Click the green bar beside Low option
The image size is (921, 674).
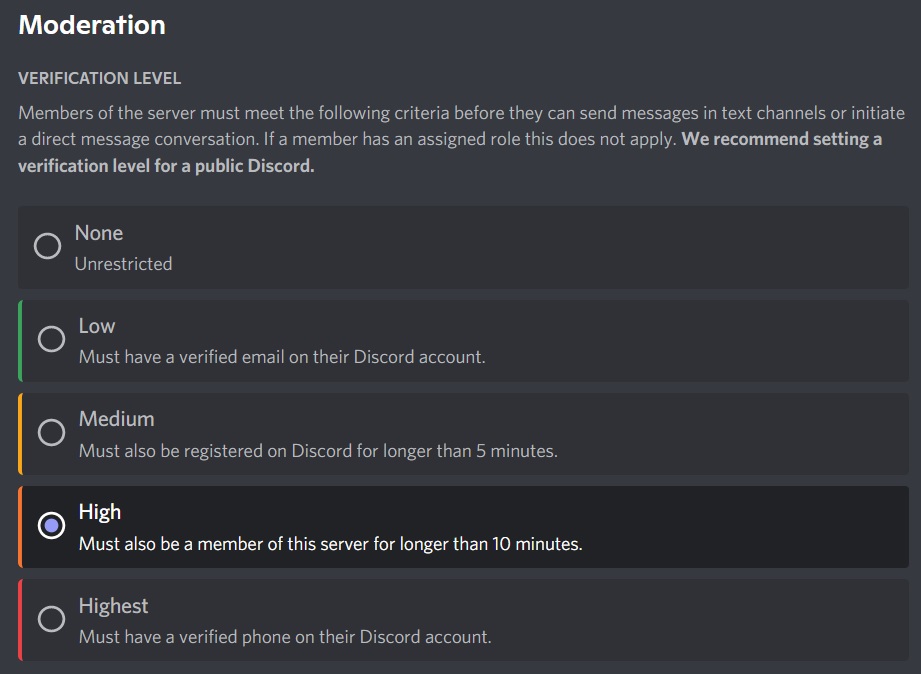[20, 340]
